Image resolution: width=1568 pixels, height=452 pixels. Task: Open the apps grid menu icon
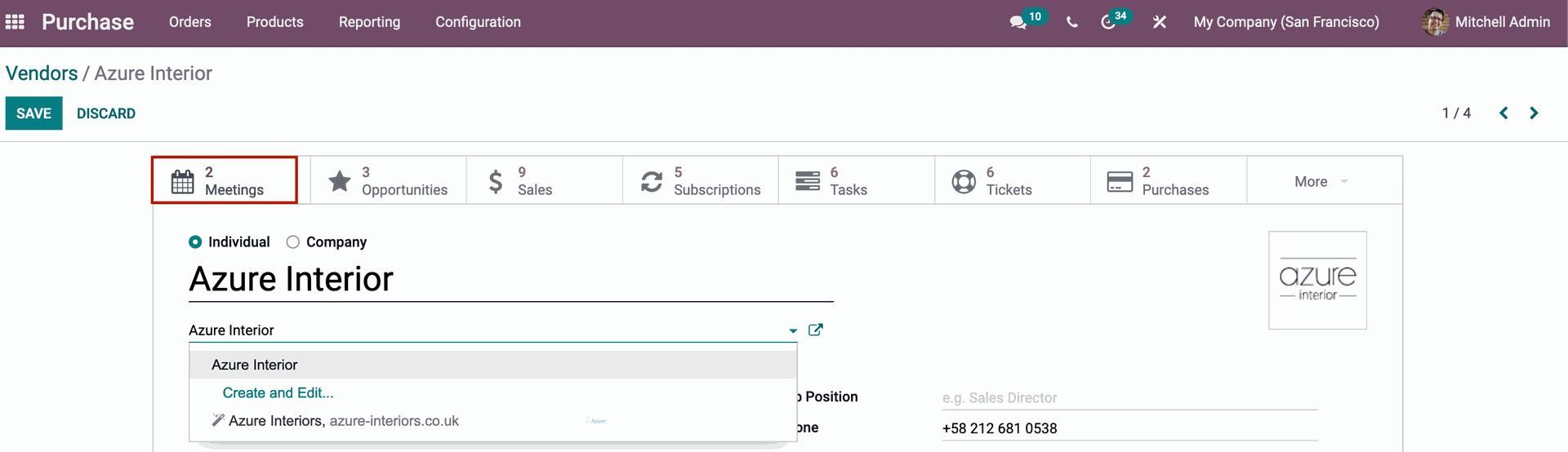15,22
